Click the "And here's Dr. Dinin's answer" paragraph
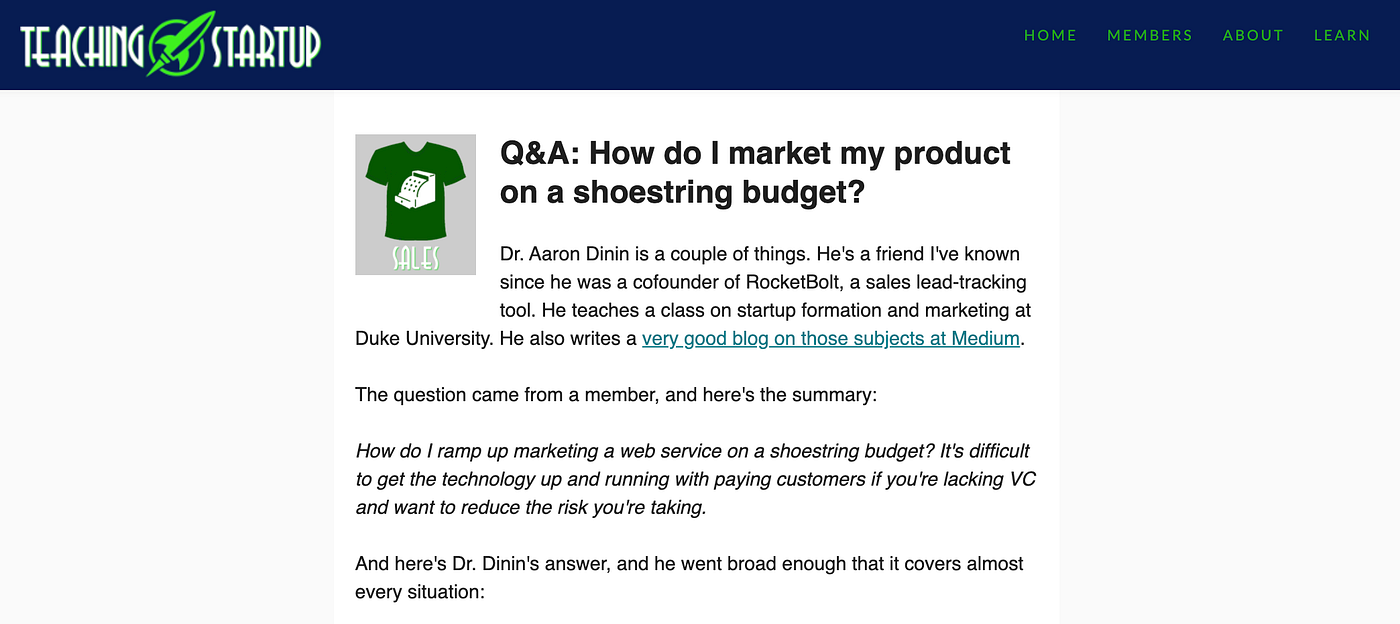 pos(689,564)
